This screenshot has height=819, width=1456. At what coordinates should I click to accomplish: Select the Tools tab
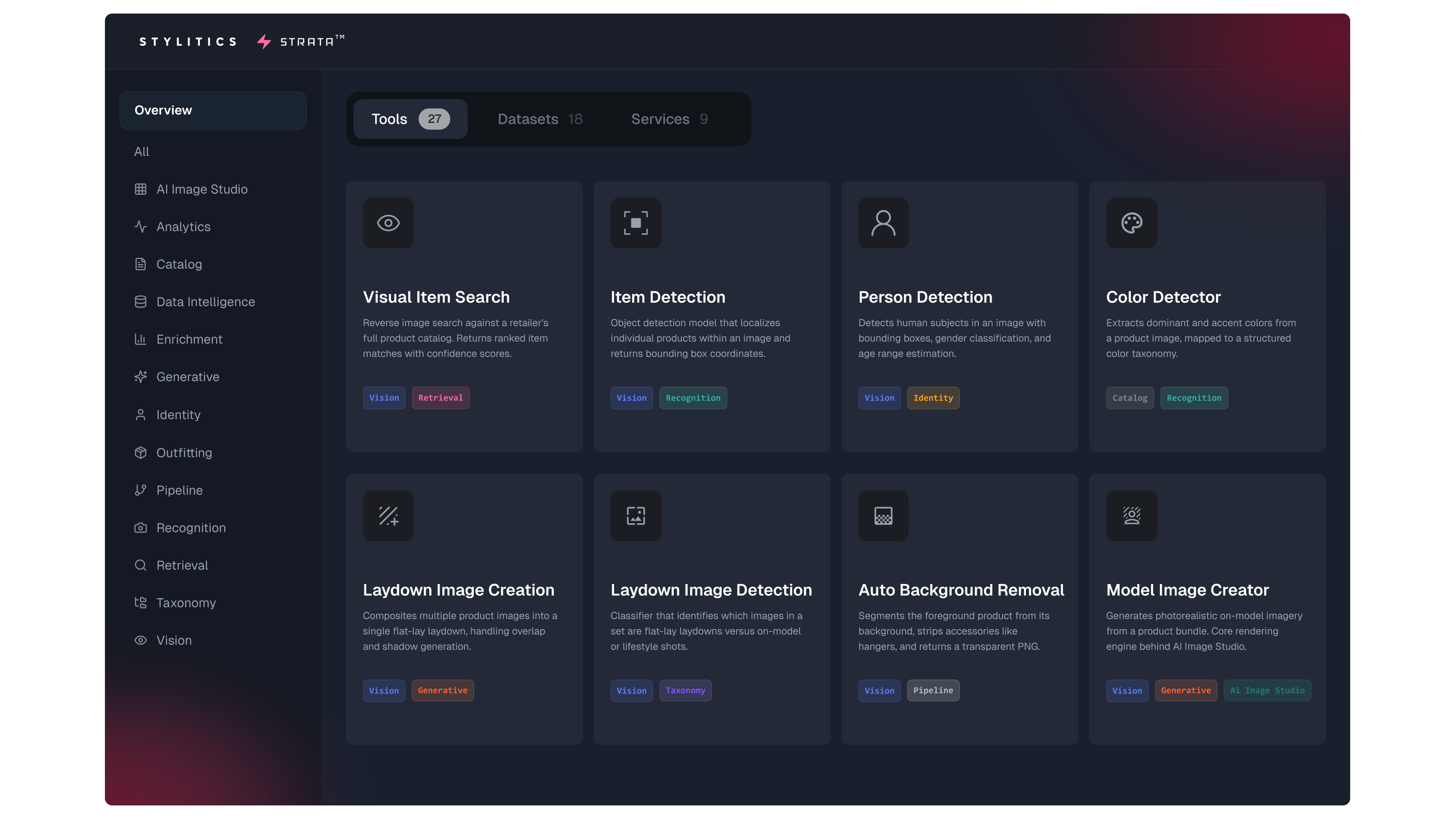pyautogui.click(x=410, y=118)
